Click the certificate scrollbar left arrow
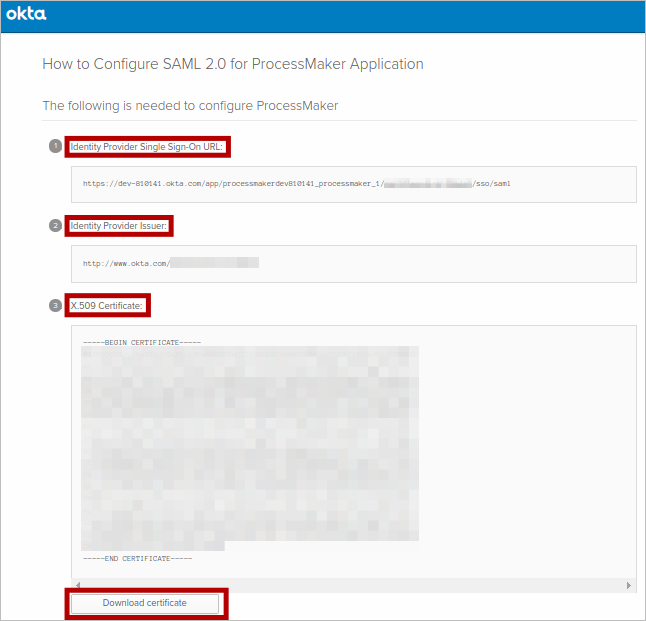Viewport: 646px width, 621px height. click(77, 585)
